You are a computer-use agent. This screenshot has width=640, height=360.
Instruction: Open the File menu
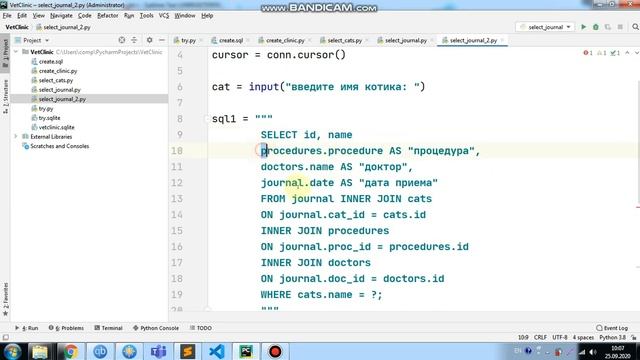coord(7,16)
